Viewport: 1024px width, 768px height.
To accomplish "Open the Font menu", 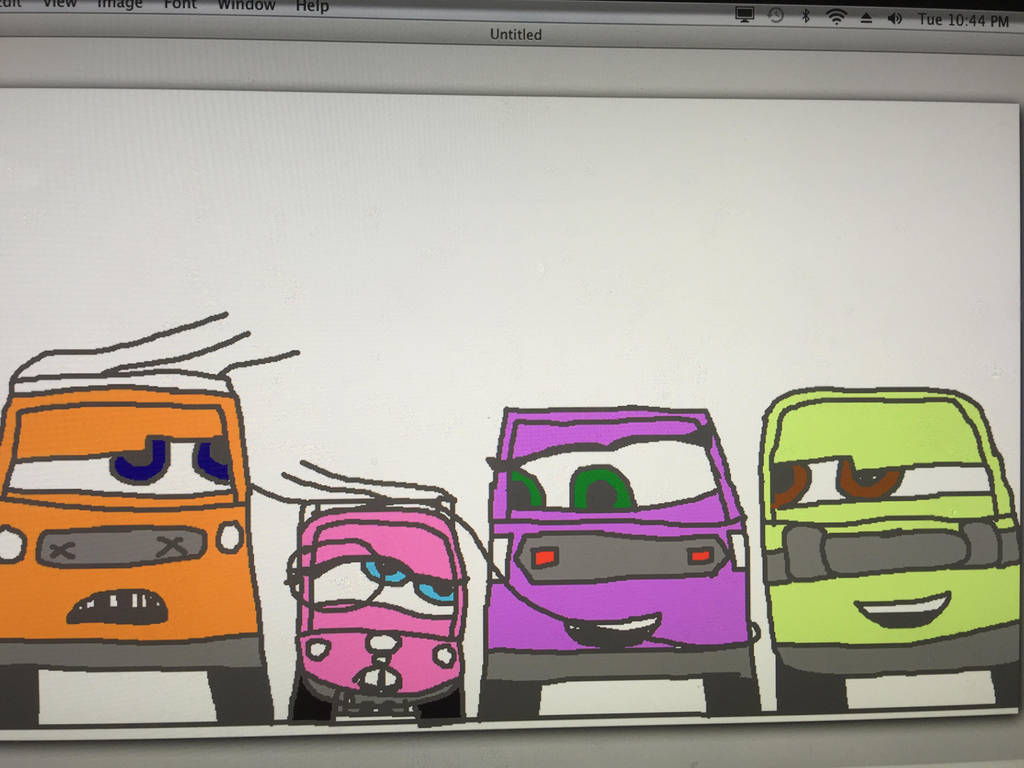I will tap(180, 5).
